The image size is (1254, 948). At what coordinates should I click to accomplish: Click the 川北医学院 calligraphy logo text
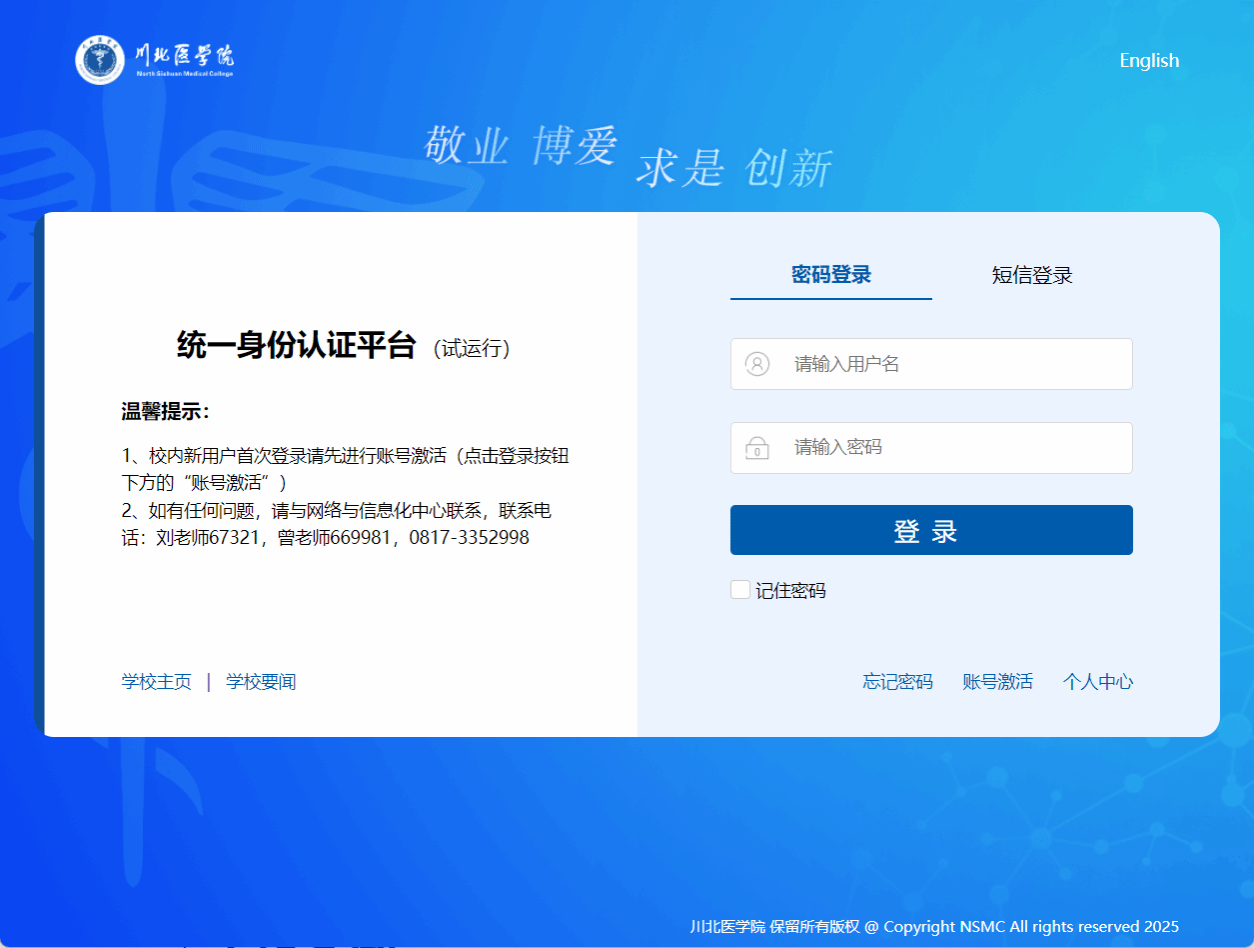185,56
